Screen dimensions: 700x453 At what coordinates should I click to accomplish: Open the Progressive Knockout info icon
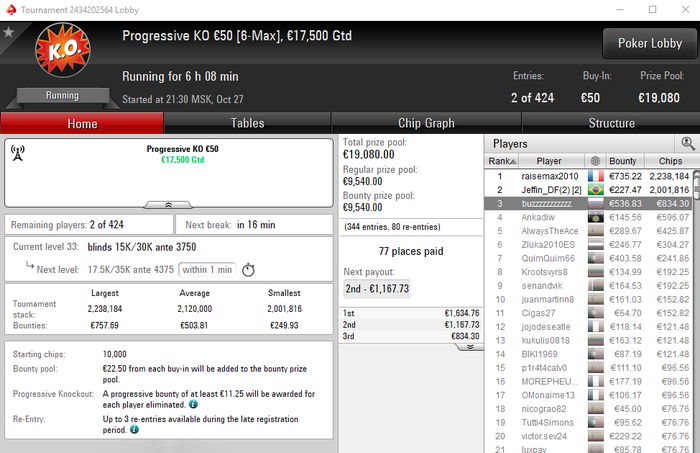(x=193, y=404)
